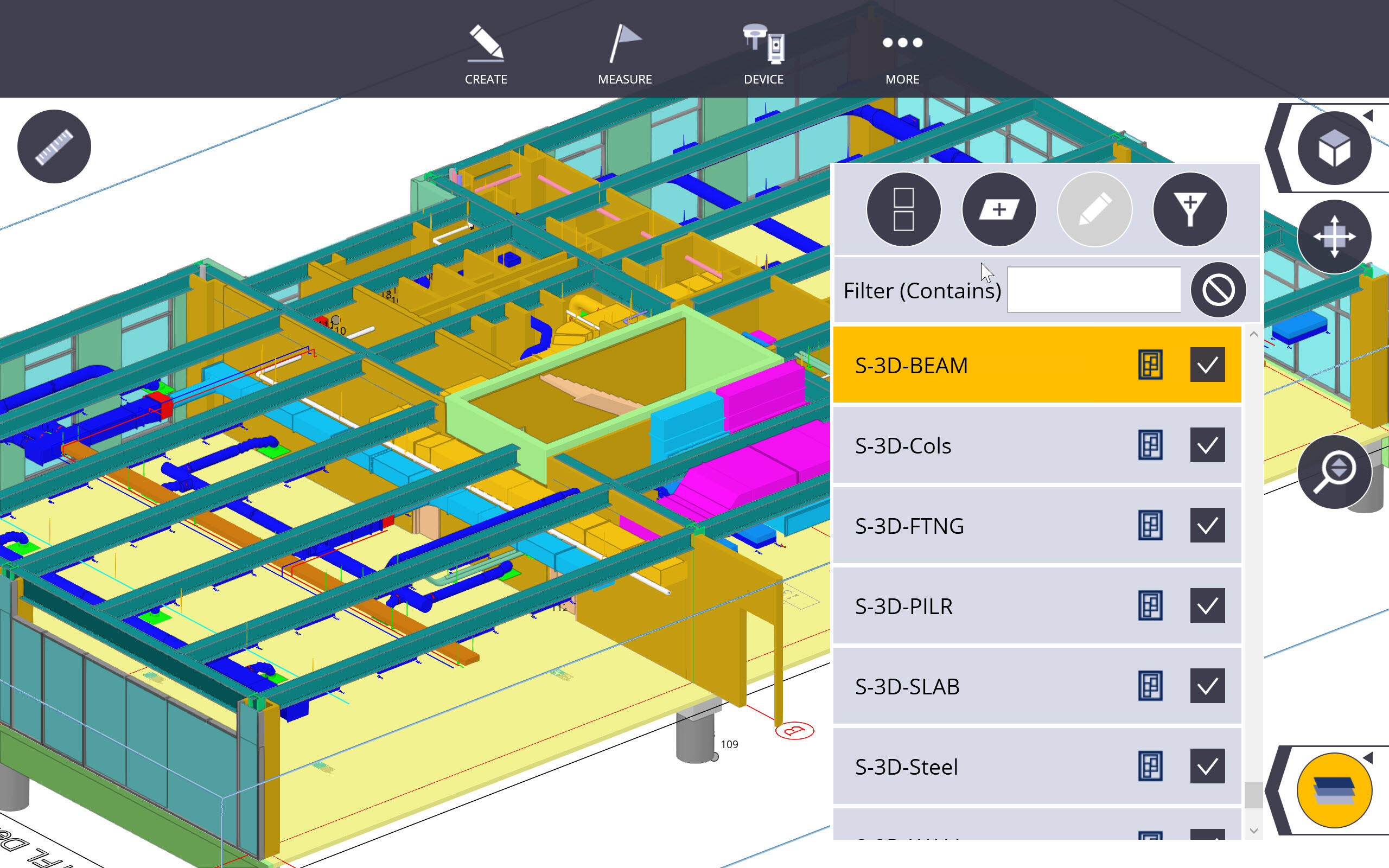Image resolution: width=1389 pixels, height=868 pixels.
Task: Open the MEASURE menu
Action: (625, 55)
